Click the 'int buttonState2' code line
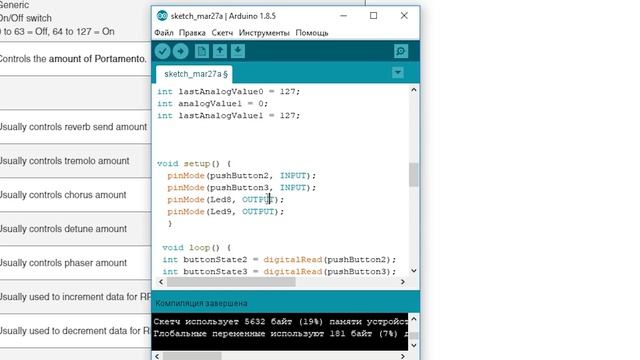The image size is (640, 360). (x=279, y=260)
